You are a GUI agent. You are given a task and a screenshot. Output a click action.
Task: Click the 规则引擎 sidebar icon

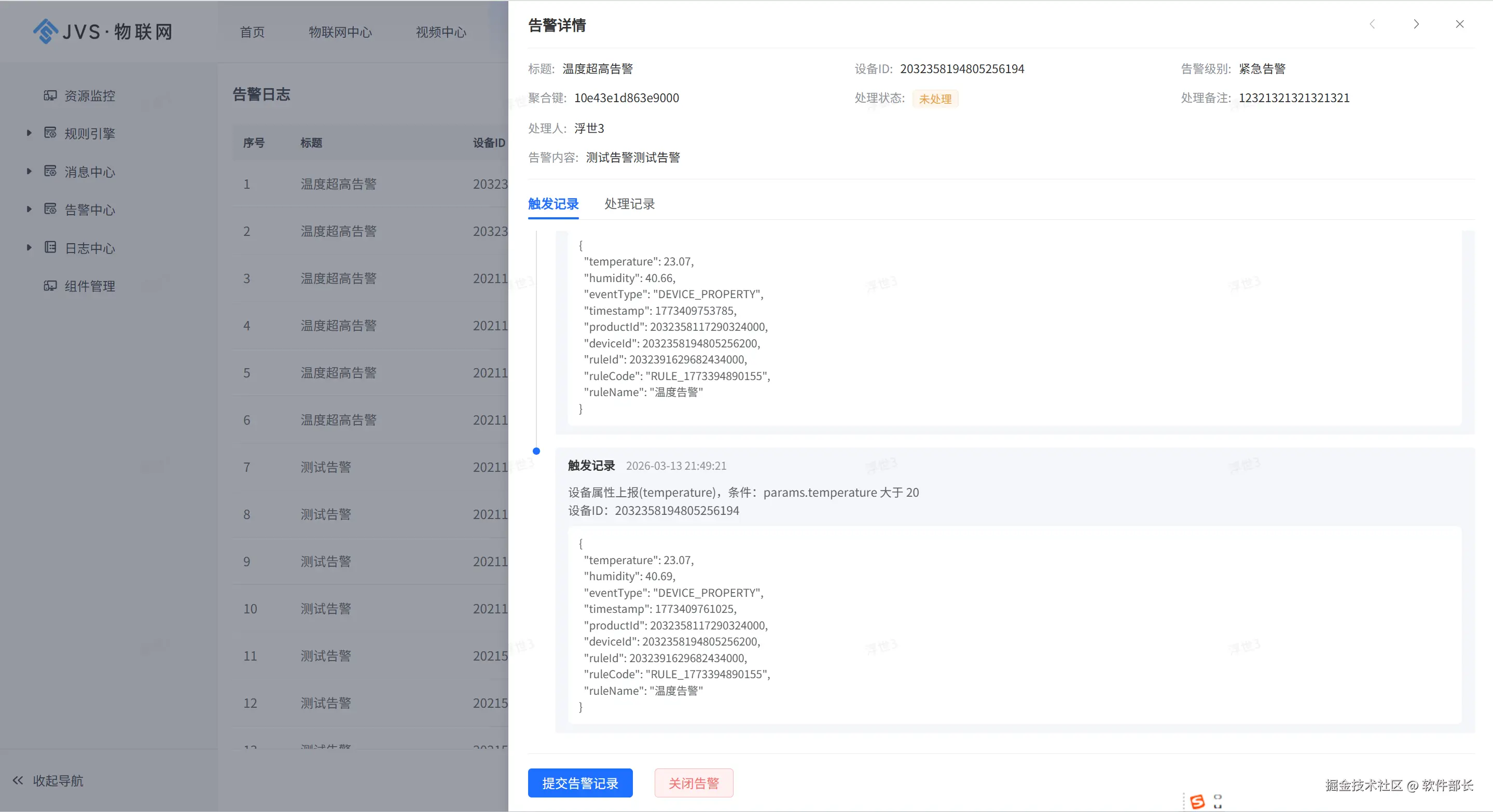50,133
